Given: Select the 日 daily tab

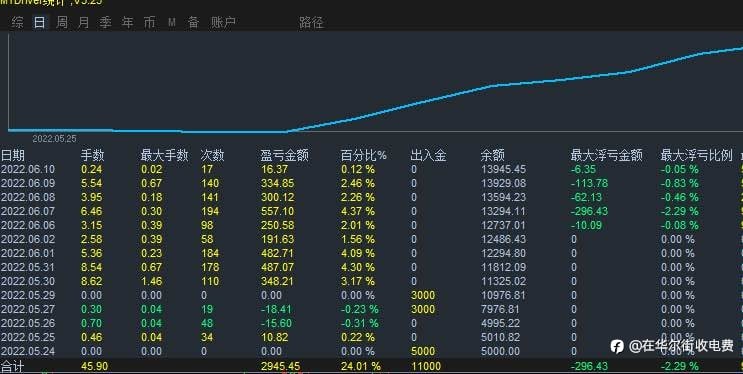Looking at the screenshot, I should [x=40, y=22].
